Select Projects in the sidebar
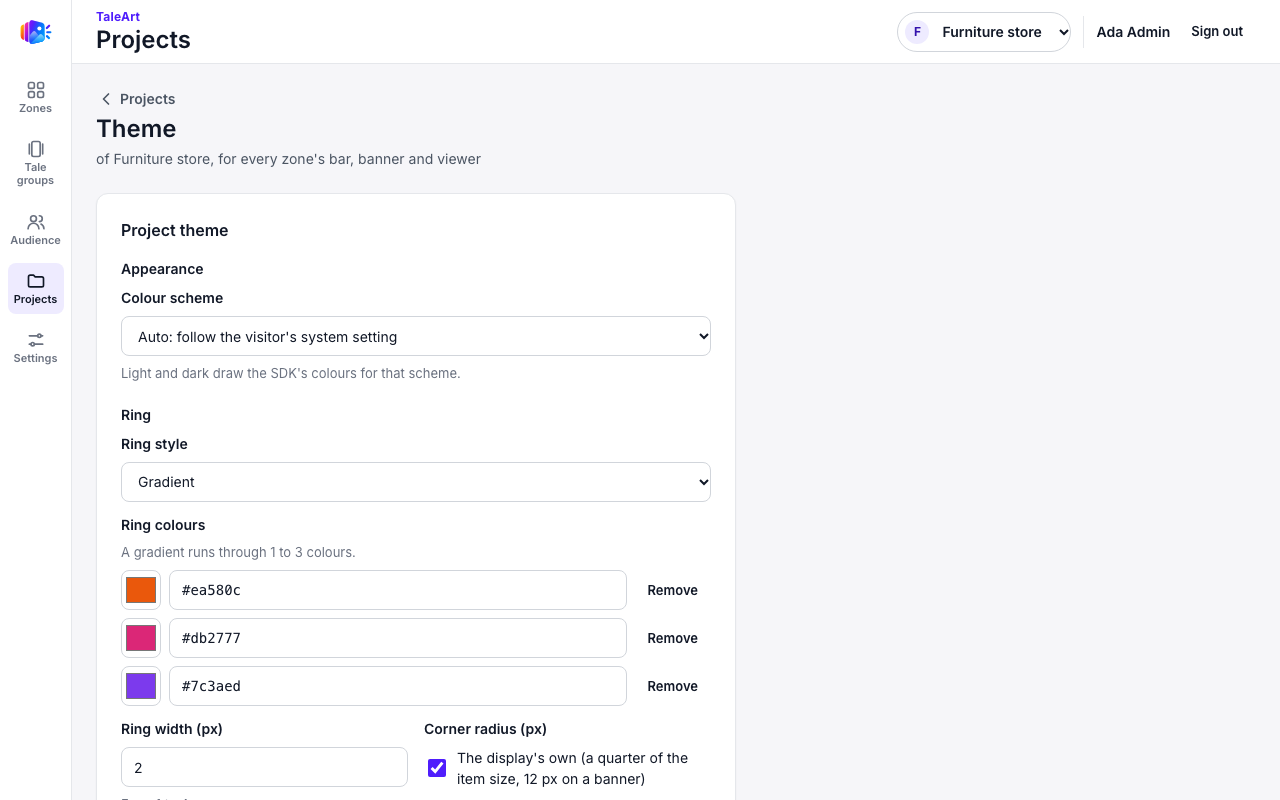The height and width of the screenshot is (800, 1280). pos(36,289)
